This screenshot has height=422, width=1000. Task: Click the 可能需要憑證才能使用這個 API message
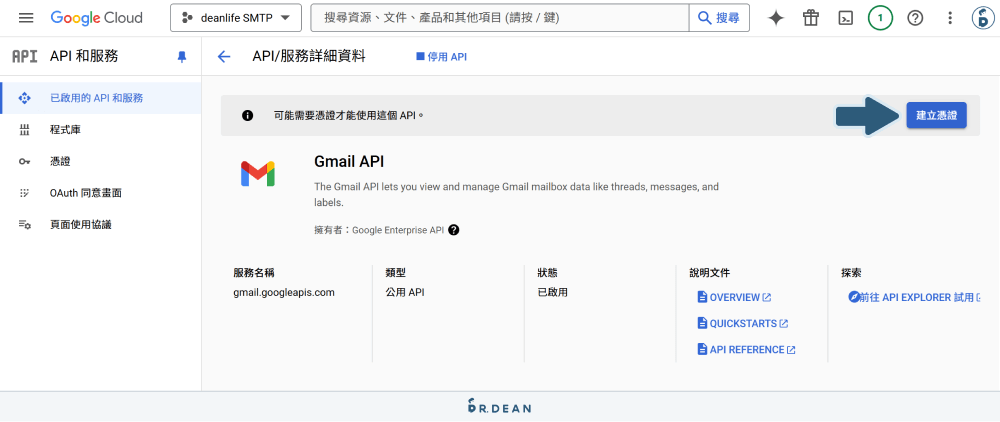tap(348, 115)
